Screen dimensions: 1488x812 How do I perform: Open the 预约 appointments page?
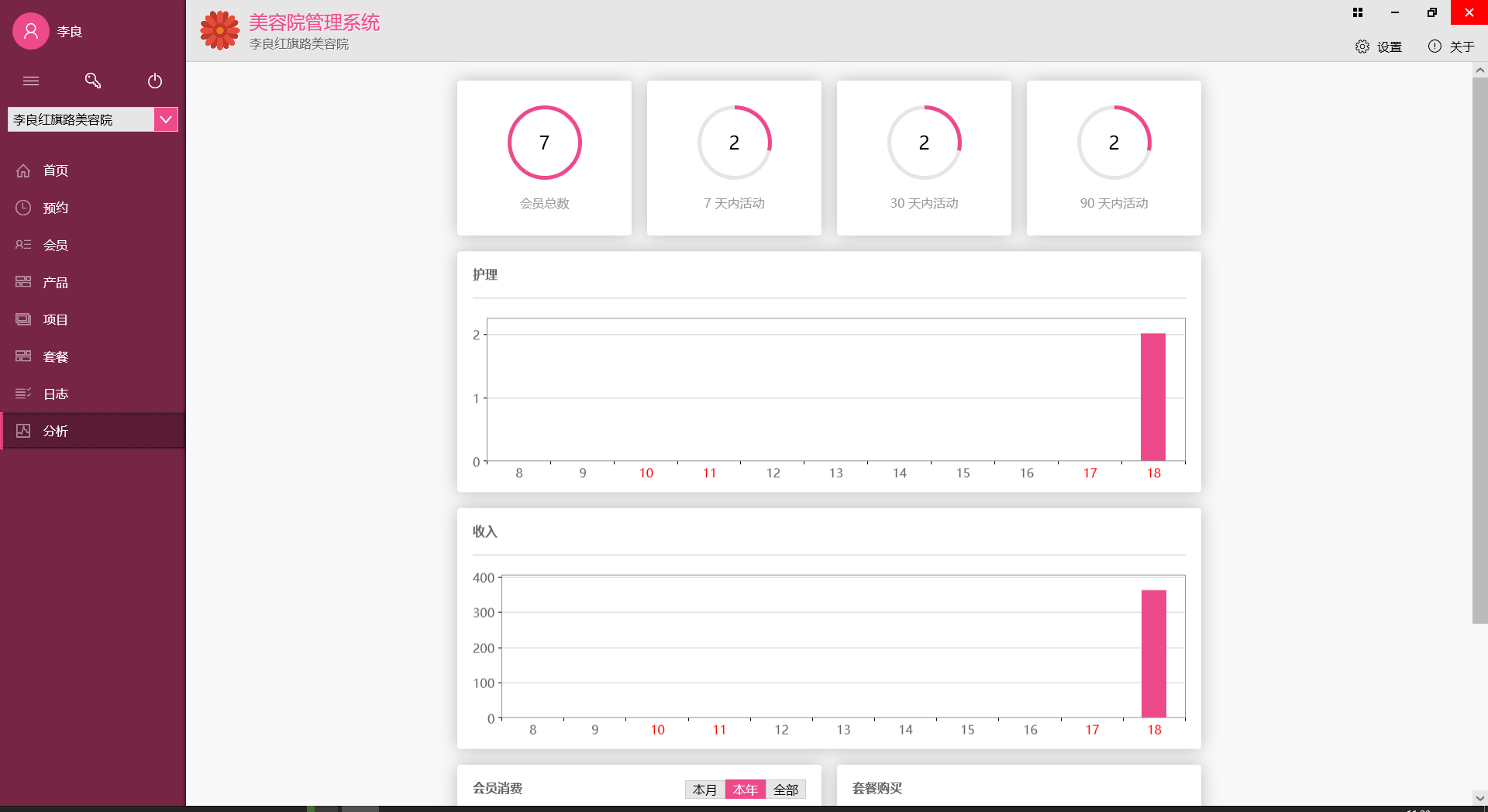point(56,208)
